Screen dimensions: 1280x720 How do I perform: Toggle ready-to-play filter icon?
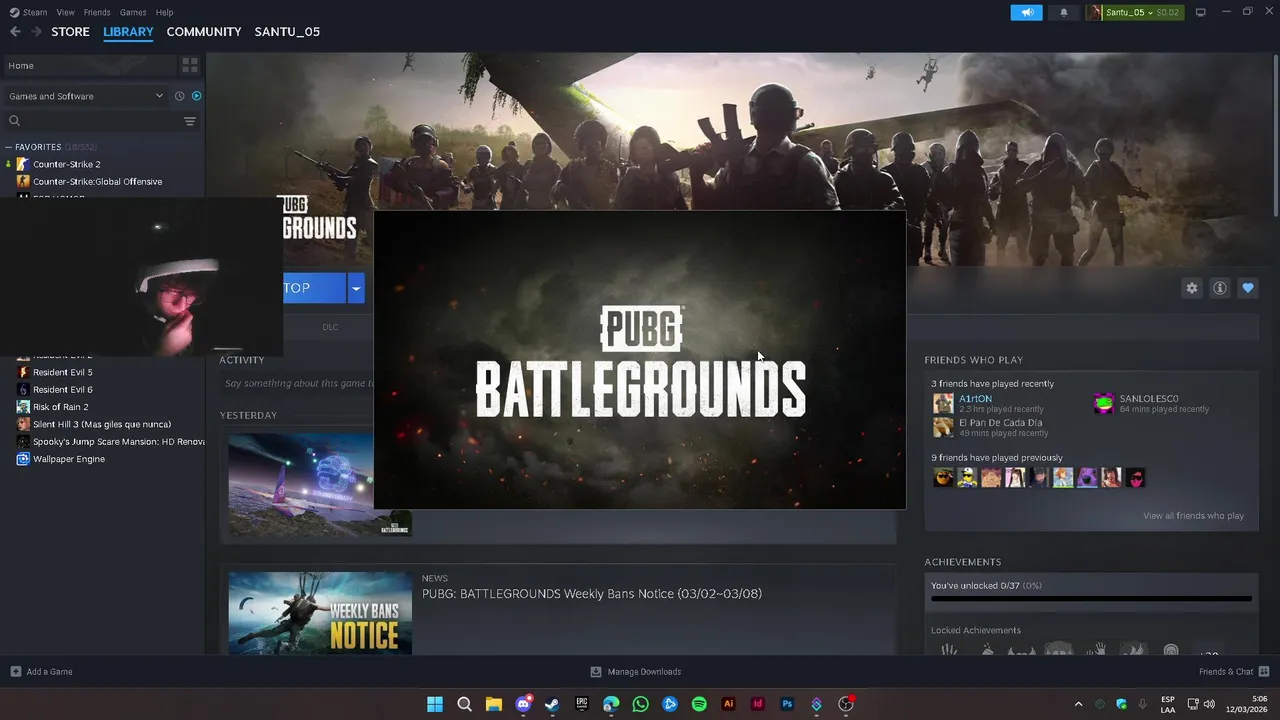click(196, 96)
